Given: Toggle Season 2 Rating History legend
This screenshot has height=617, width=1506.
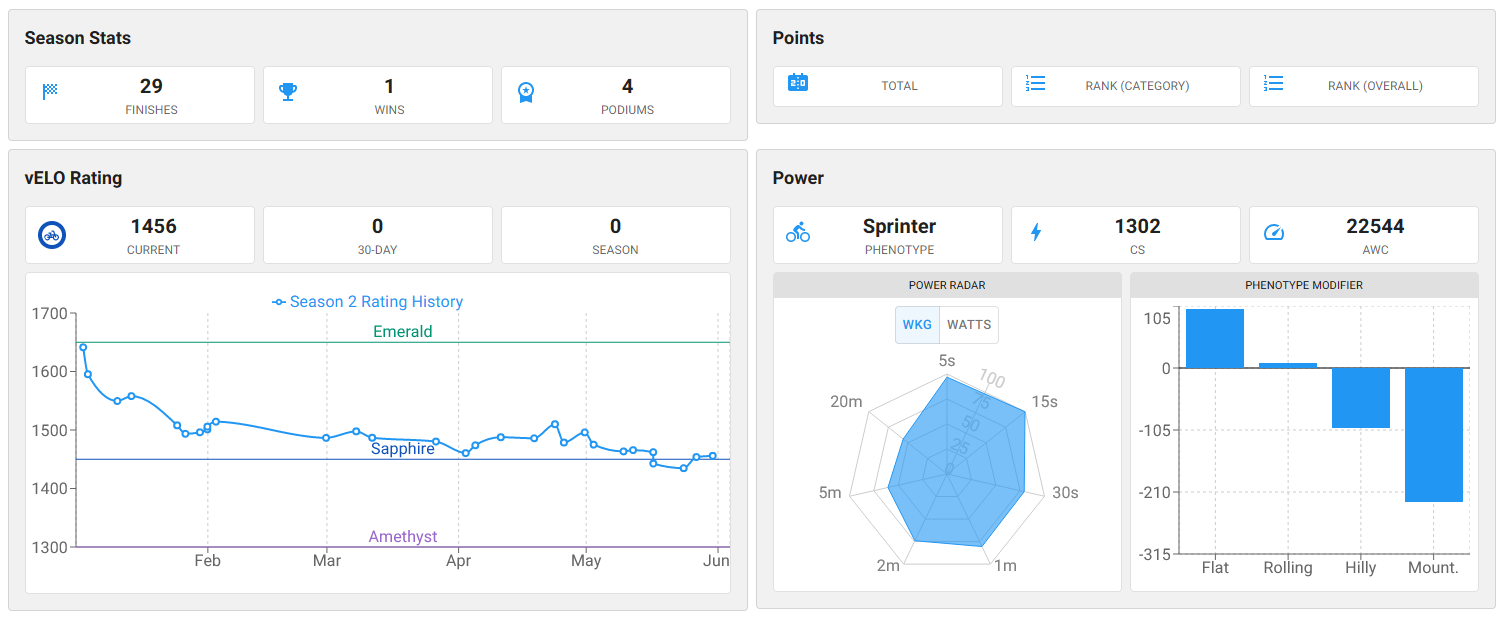Looking at the screenshot, I should 368,302.
